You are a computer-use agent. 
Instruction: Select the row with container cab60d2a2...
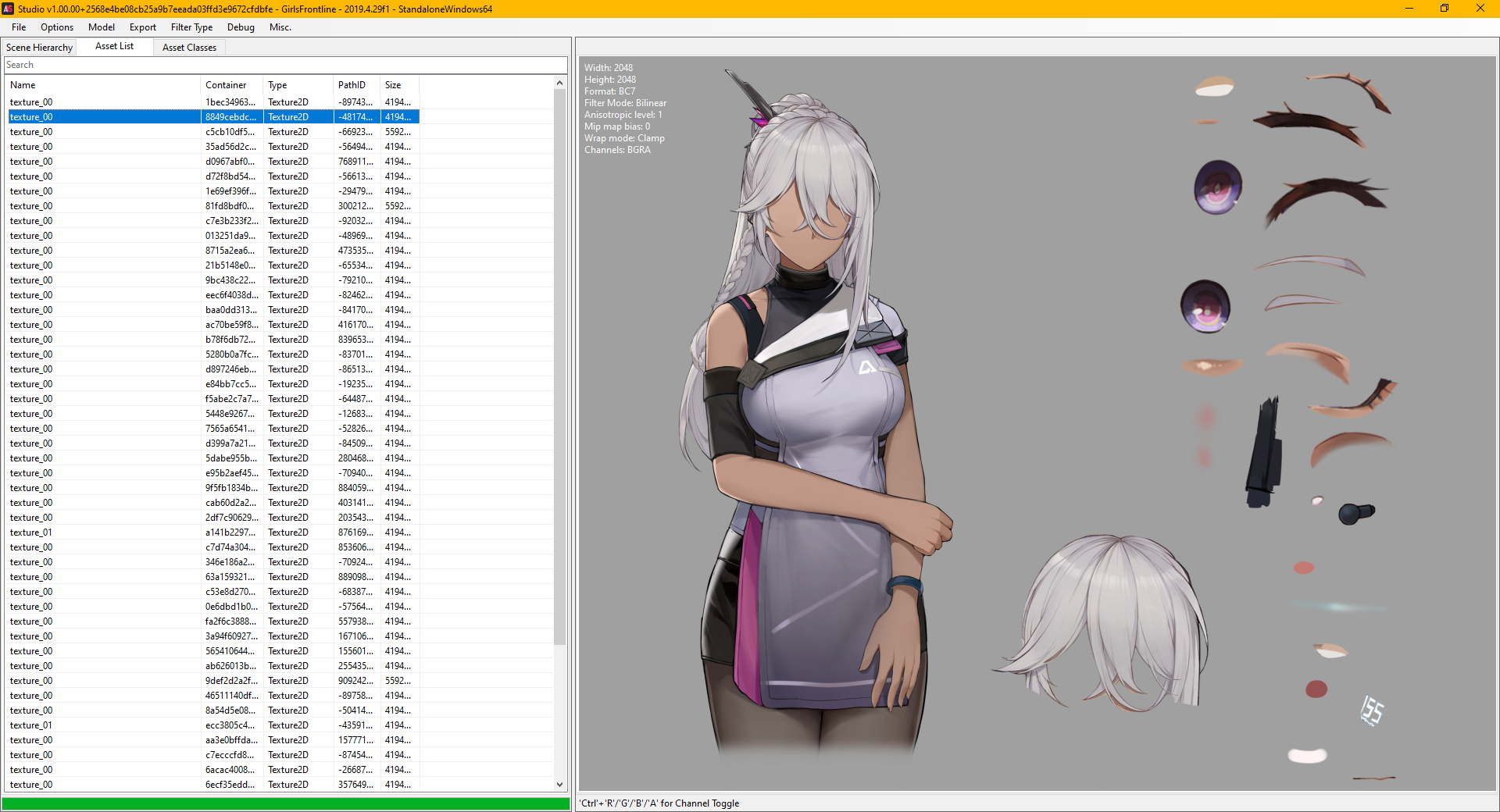click(x=213, y=503)
